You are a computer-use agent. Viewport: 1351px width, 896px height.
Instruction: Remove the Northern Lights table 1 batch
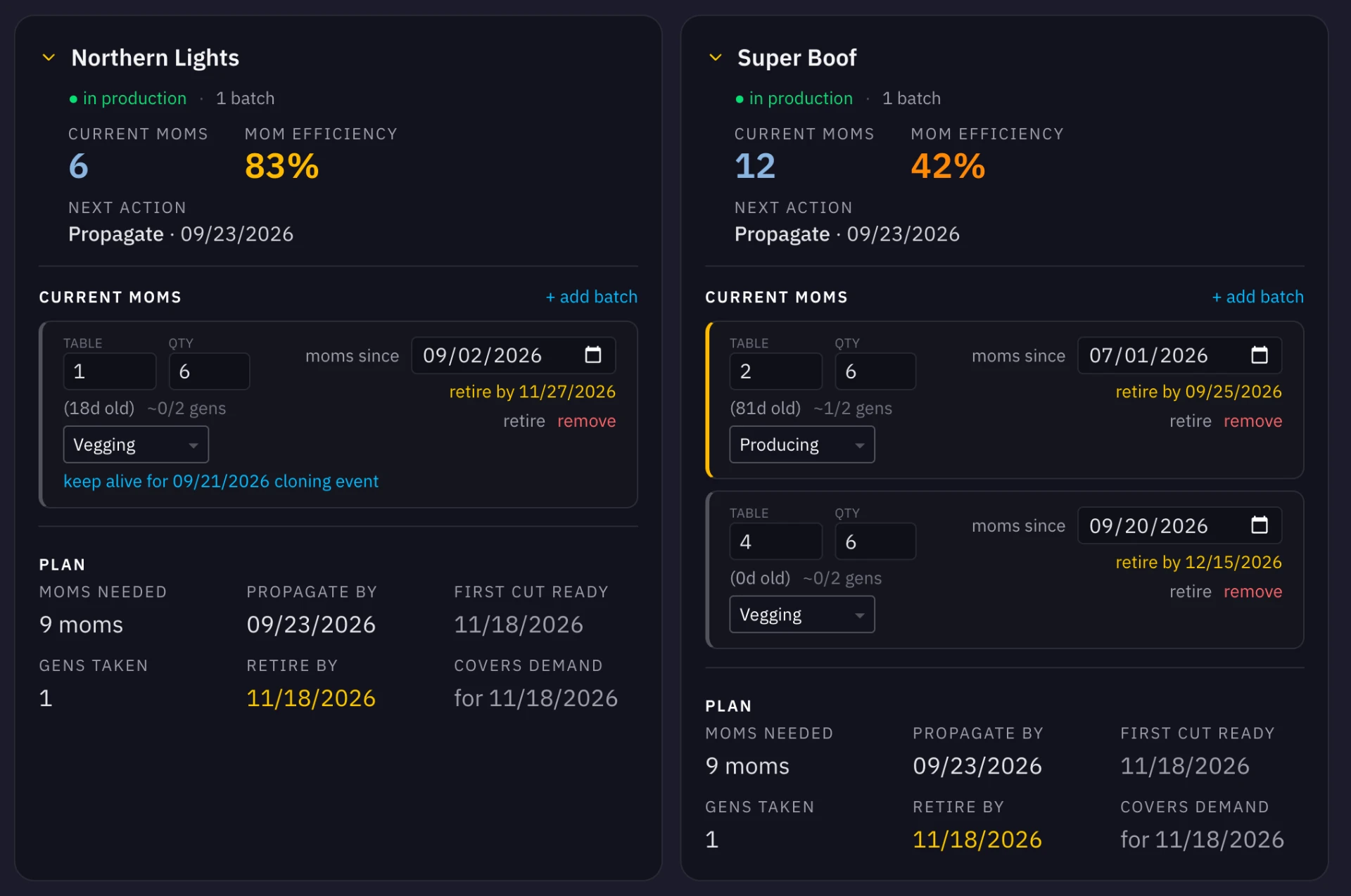[x=587, y=421]
